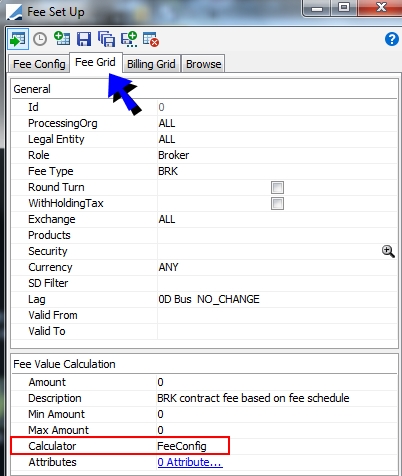Save using the floppy disk icon

coord(84,39)
